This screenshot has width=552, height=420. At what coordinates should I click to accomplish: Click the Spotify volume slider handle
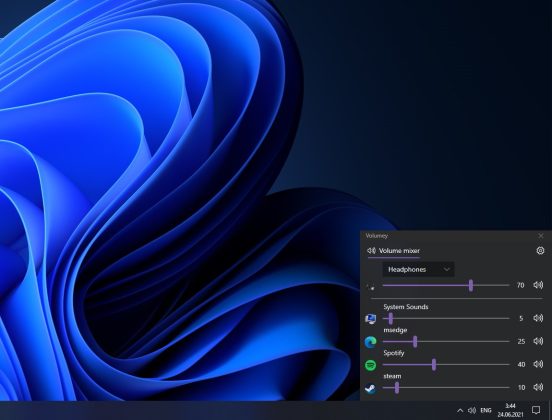434,364
